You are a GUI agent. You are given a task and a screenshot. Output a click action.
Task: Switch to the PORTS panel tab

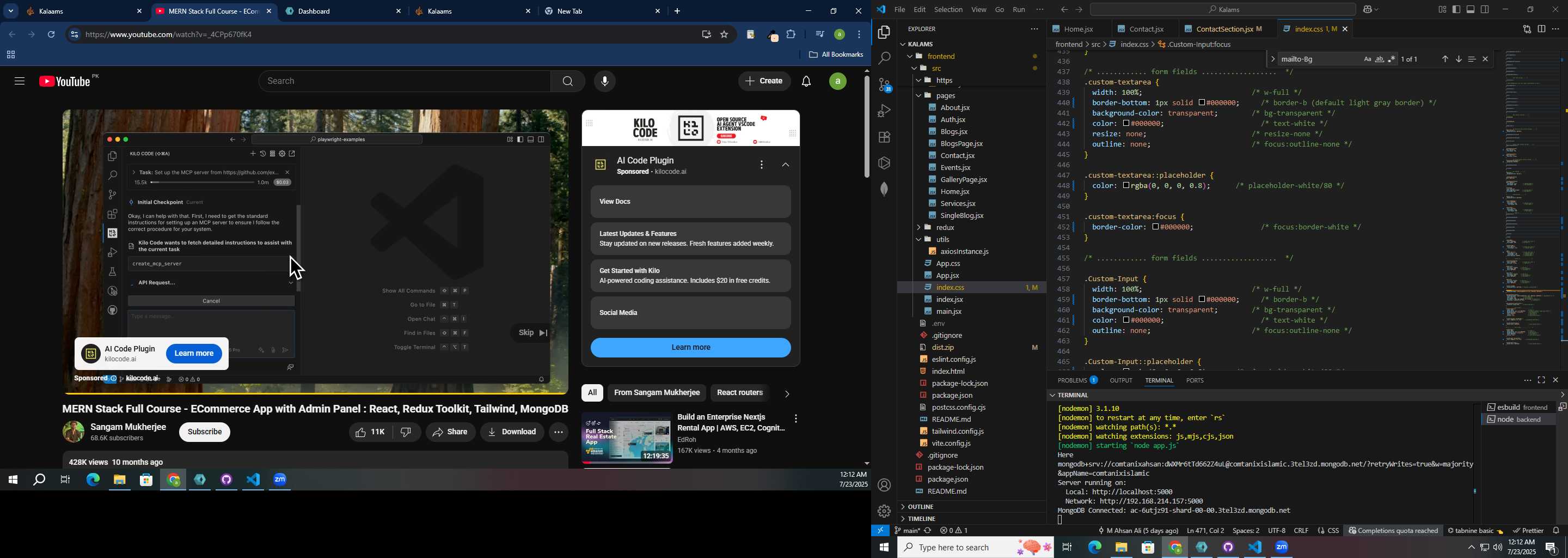tap(1195, 380)
